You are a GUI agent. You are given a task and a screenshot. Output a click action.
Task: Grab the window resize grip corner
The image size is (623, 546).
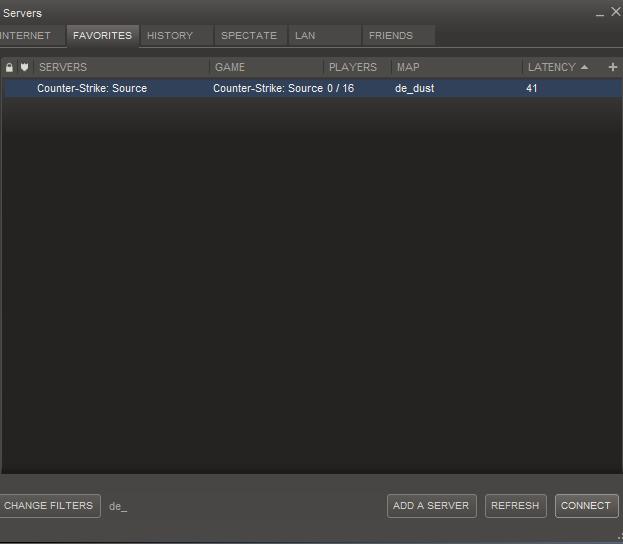point(619,537)
